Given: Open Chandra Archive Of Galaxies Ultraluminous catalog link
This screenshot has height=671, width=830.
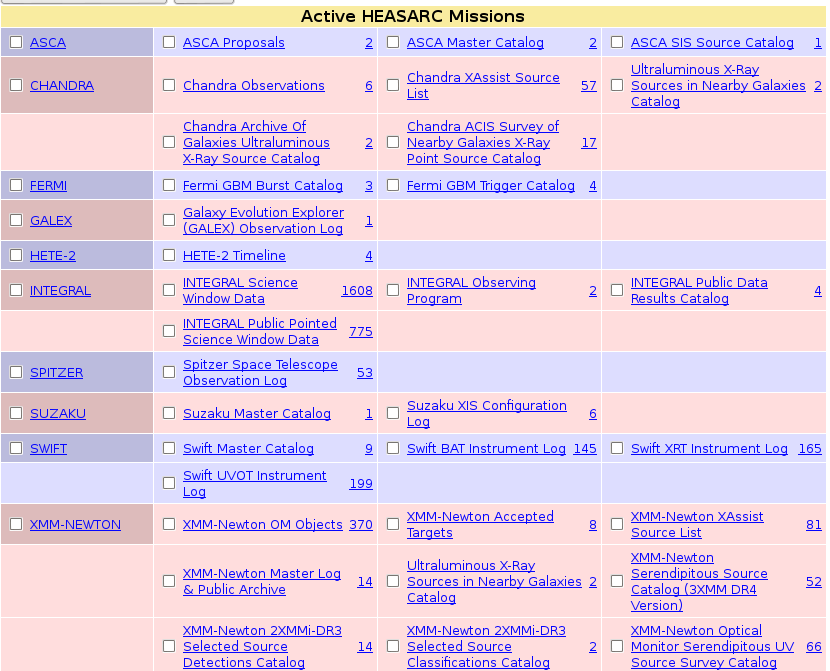Looking at the screenshot, I should point(256,142).
